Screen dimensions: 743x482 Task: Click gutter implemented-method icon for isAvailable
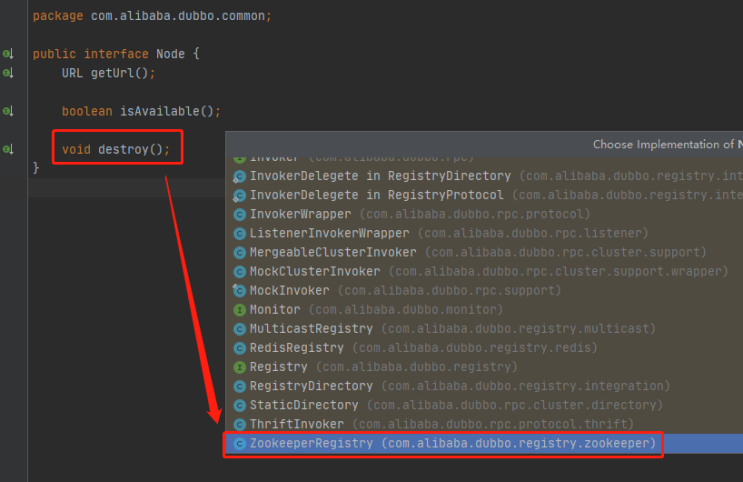[x=8, y=111]
